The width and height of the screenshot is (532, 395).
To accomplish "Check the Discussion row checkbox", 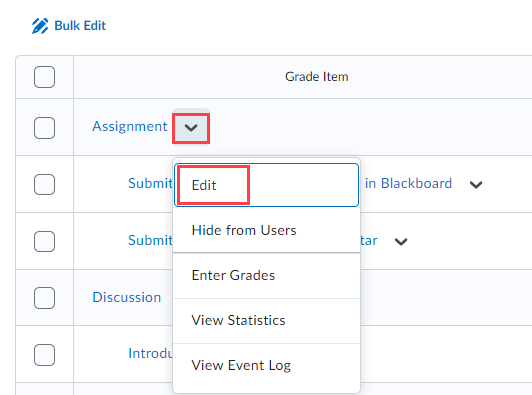I will click(x=44, y=298).
